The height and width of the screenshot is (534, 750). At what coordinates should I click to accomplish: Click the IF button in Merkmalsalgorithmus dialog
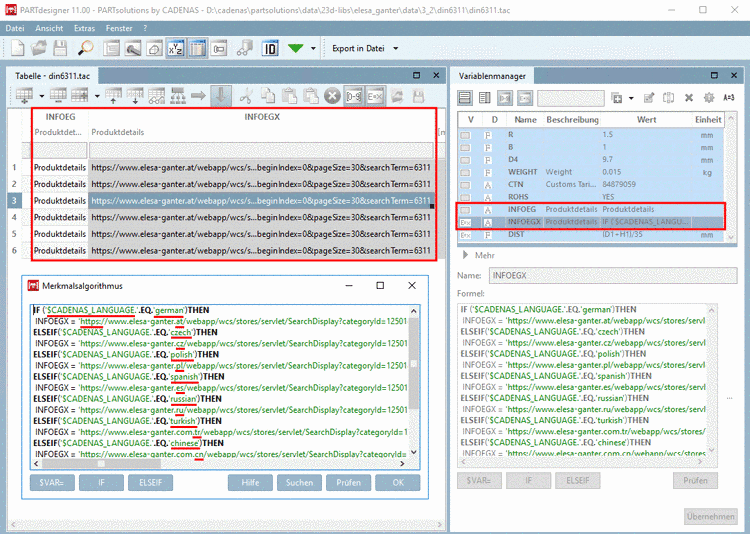[101, 483]
